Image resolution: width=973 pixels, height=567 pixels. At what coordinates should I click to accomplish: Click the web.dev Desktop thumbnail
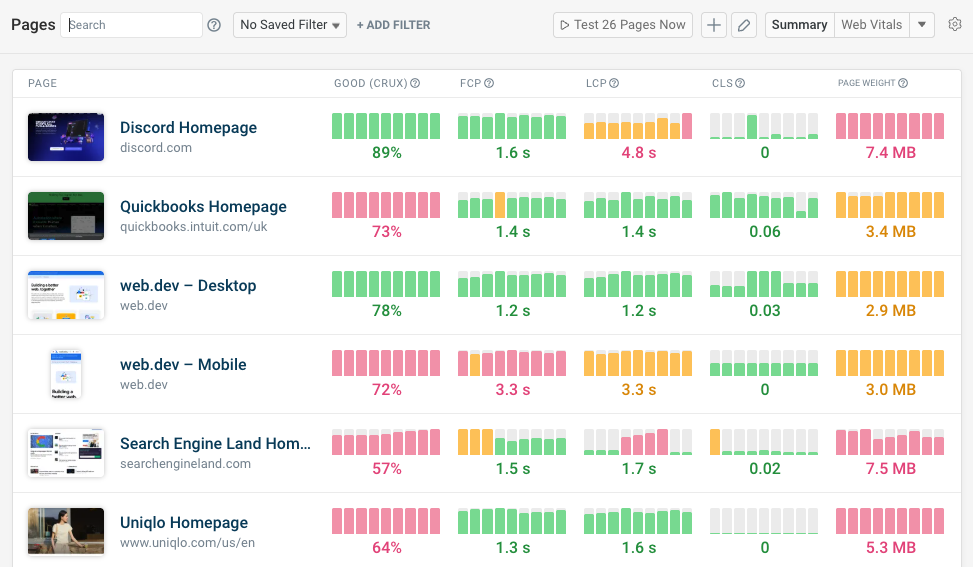coord(66,295)
